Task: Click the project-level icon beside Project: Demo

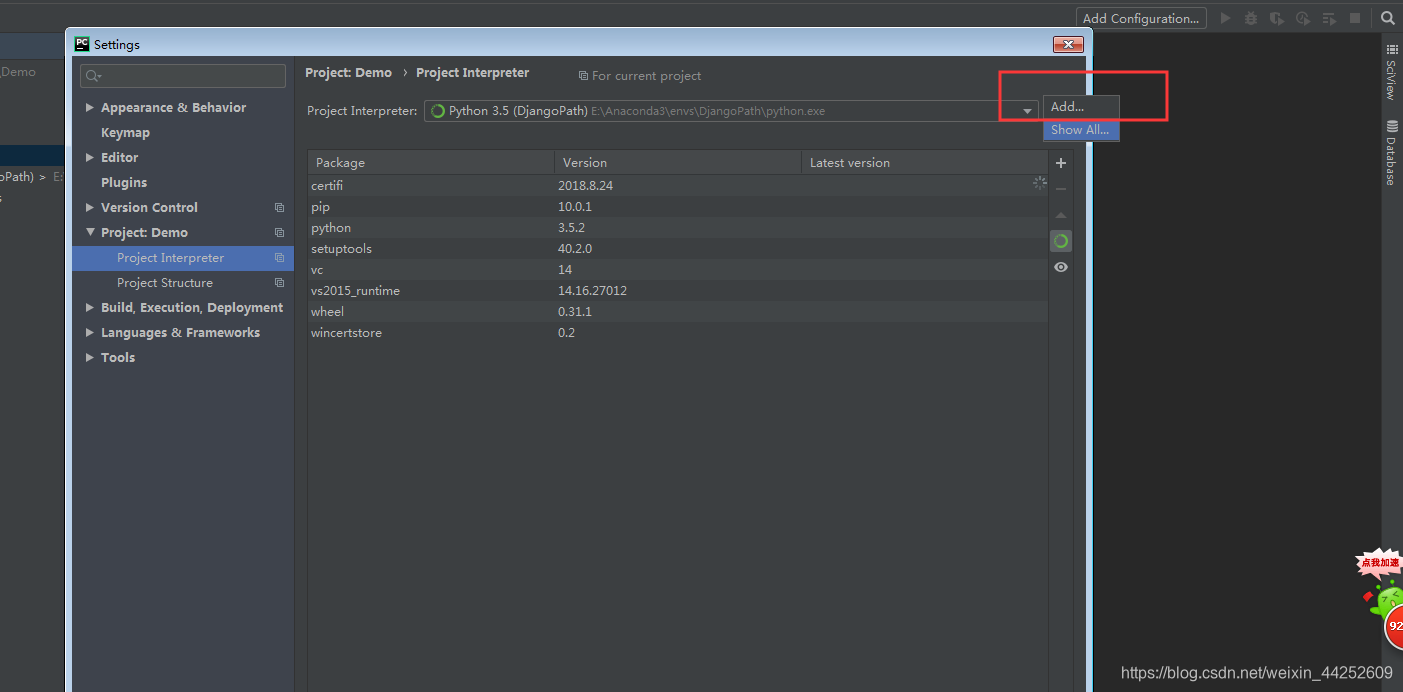Action: click(x=279, y=233)
